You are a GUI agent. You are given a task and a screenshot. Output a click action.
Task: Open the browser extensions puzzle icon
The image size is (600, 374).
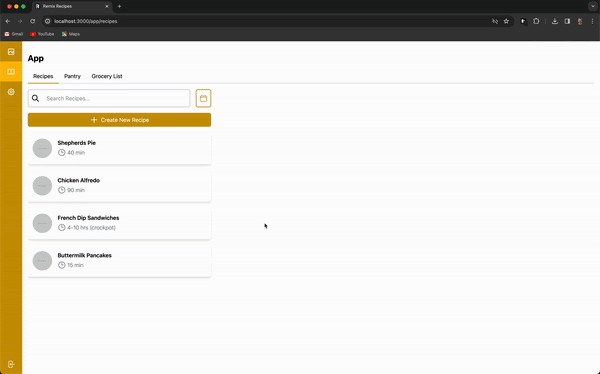point(536,21)
